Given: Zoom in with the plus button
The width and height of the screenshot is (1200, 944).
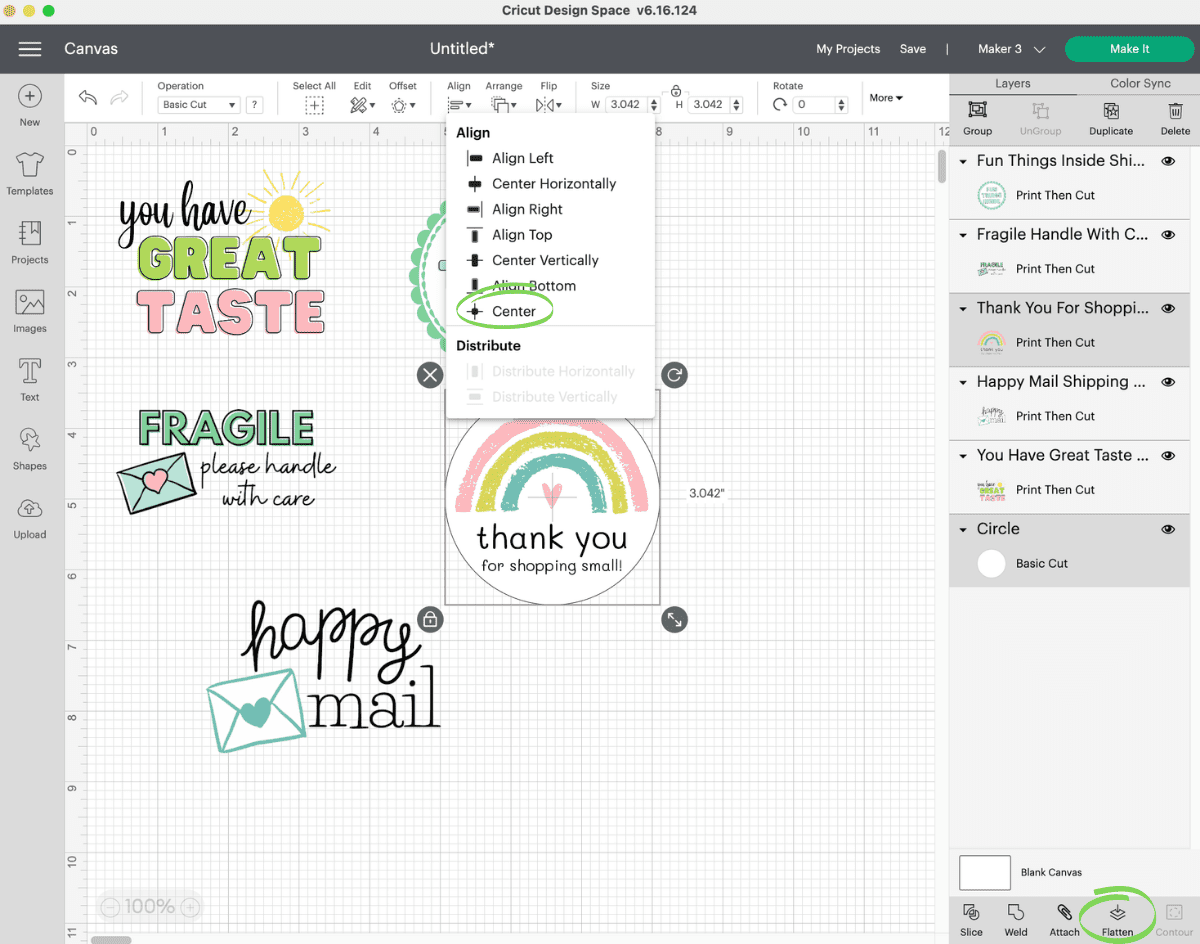Looking at the screenshot, I should coord(190,908).
